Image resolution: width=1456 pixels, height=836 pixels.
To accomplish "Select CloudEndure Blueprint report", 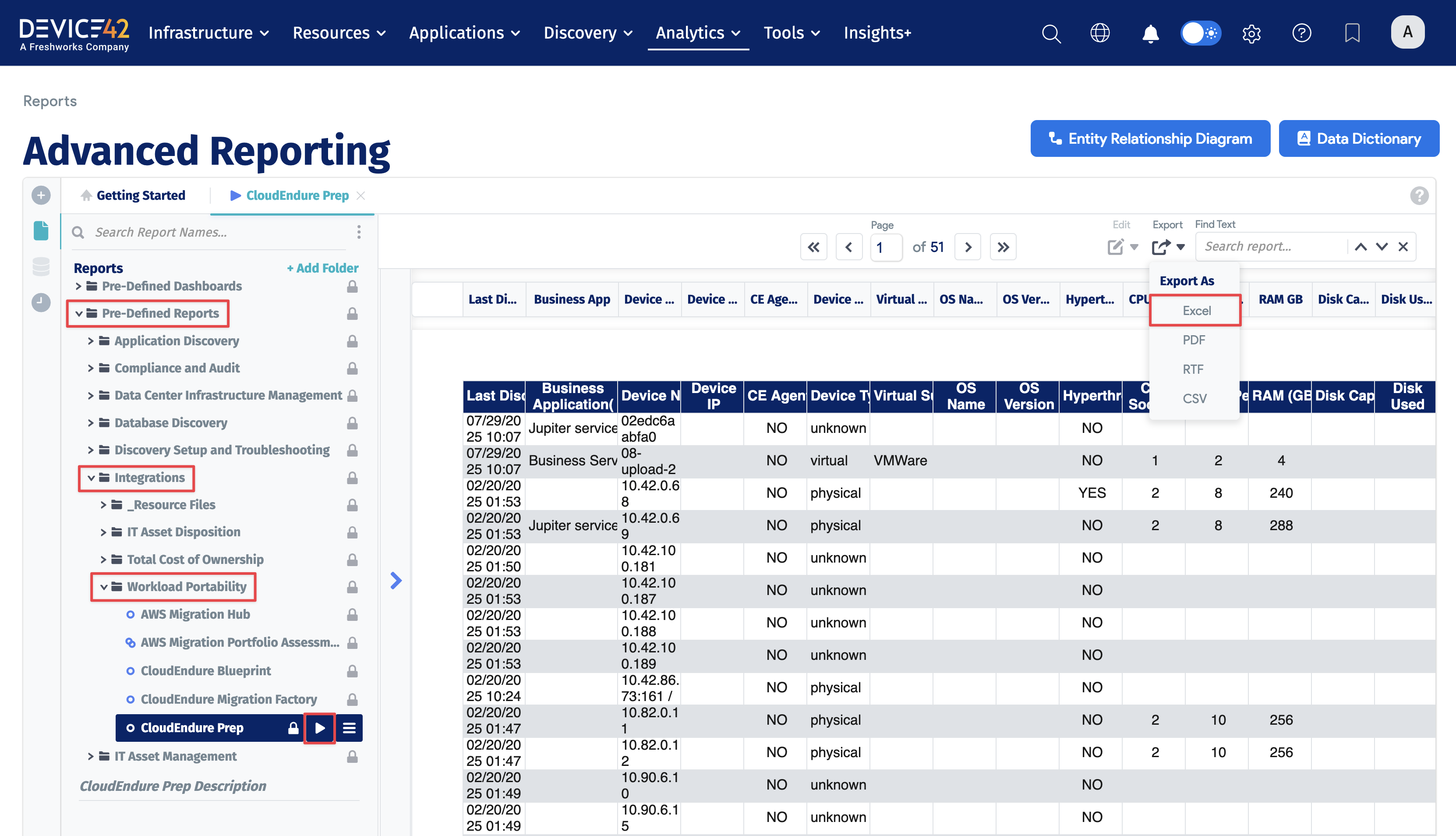I will pos(205,671).
